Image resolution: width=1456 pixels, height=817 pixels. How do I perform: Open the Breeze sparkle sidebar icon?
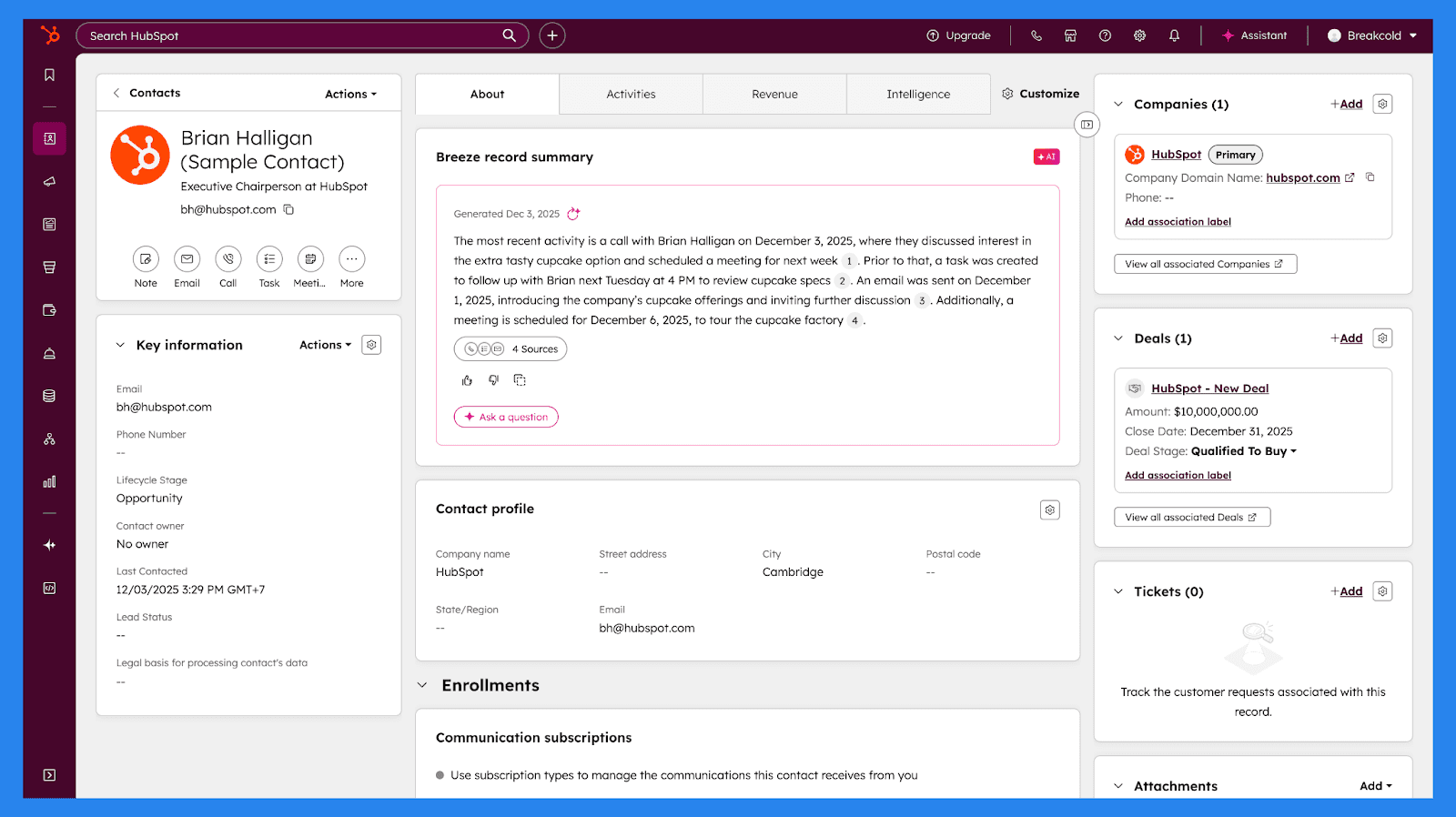tap(49, 545)
